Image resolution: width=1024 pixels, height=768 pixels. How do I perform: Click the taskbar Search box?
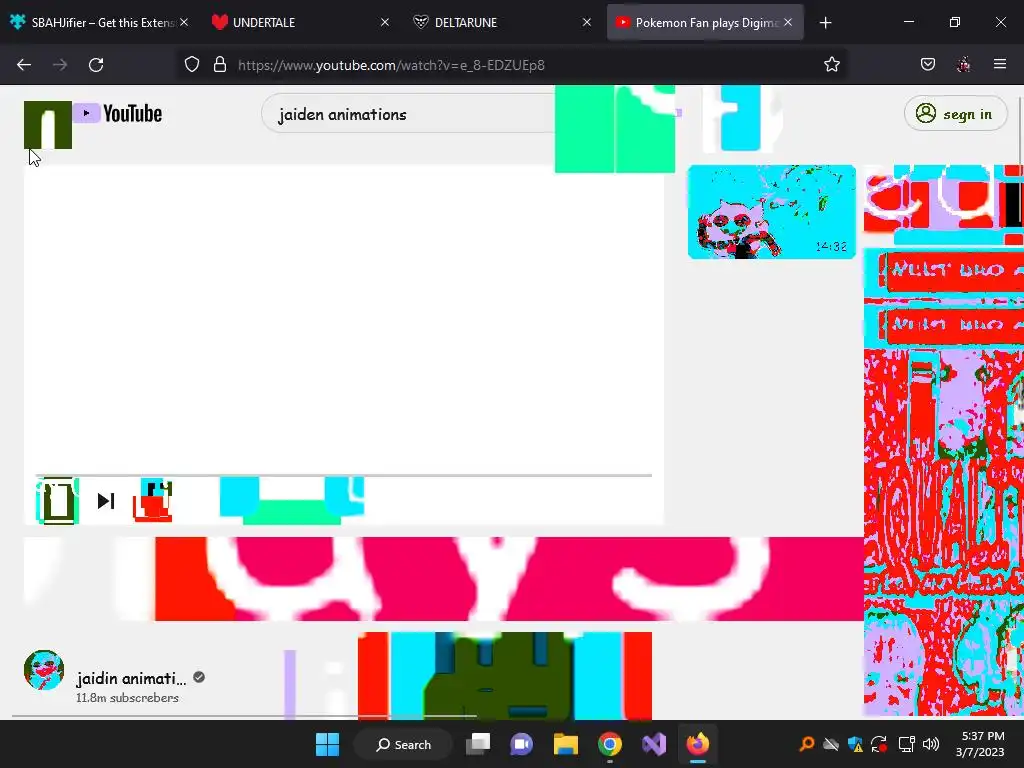pyautogui.click(x=403, y=744)
